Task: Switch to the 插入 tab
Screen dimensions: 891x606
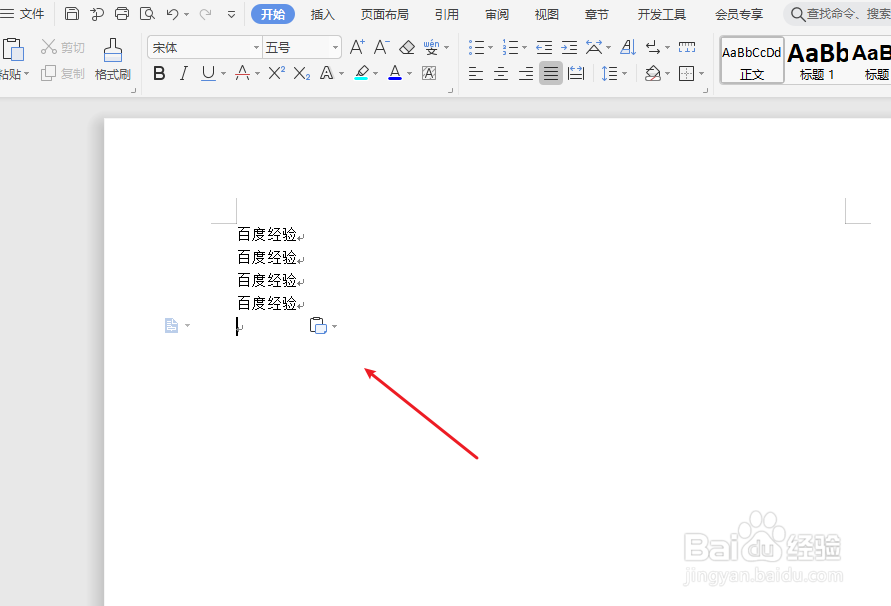Action: point(322,14)
